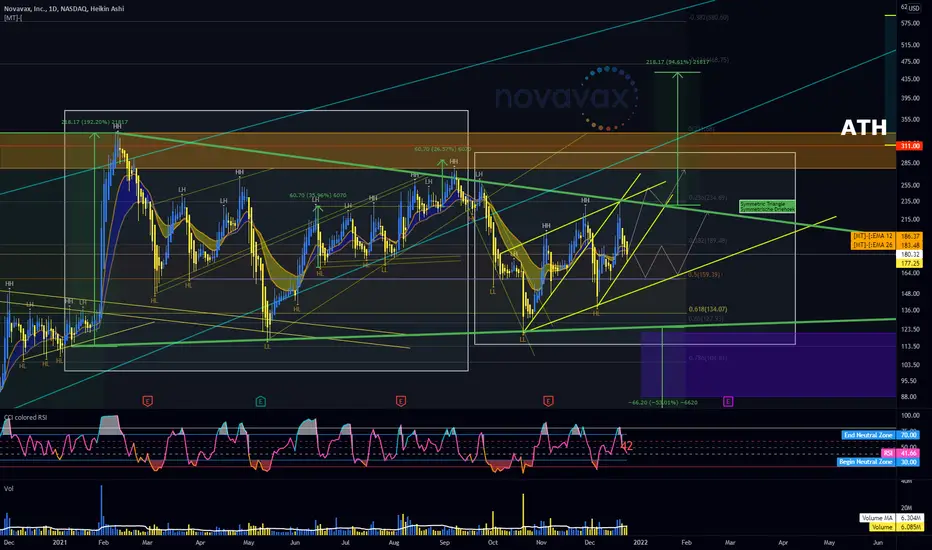
Task: Click the Volume MA 6.304M label
Action: click(891, 518)
